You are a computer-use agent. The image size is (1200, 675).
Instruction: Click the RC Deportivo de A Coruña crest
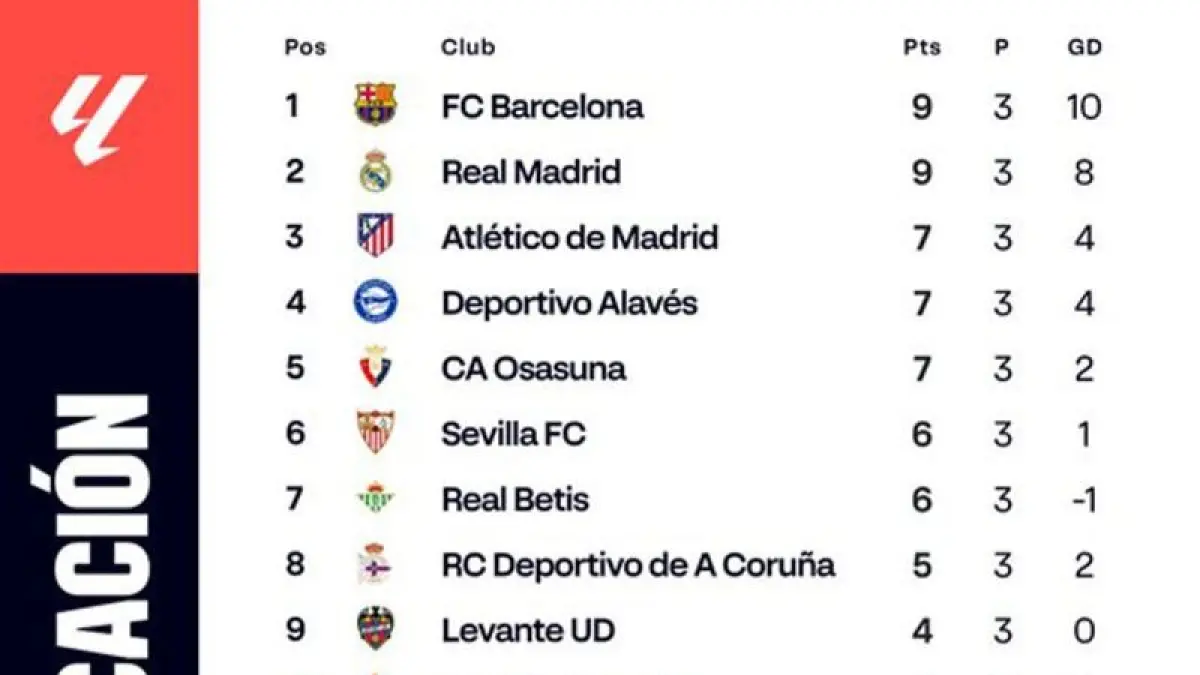coord(376,565)
